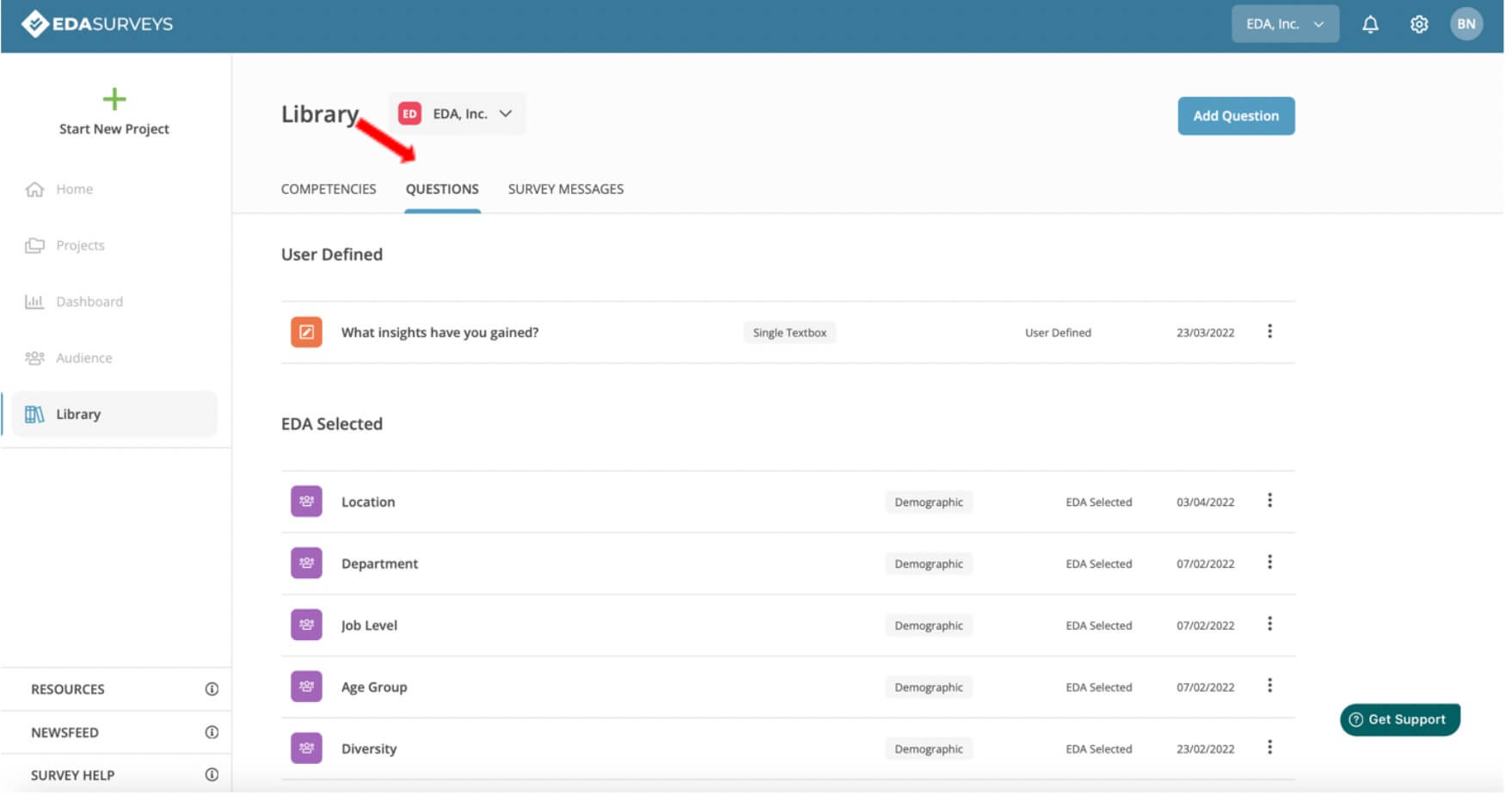The height and width of the screenshot is (795, 1512).
Task: Click the User Defined label in insights row
Action: (x=1058, y=333)
